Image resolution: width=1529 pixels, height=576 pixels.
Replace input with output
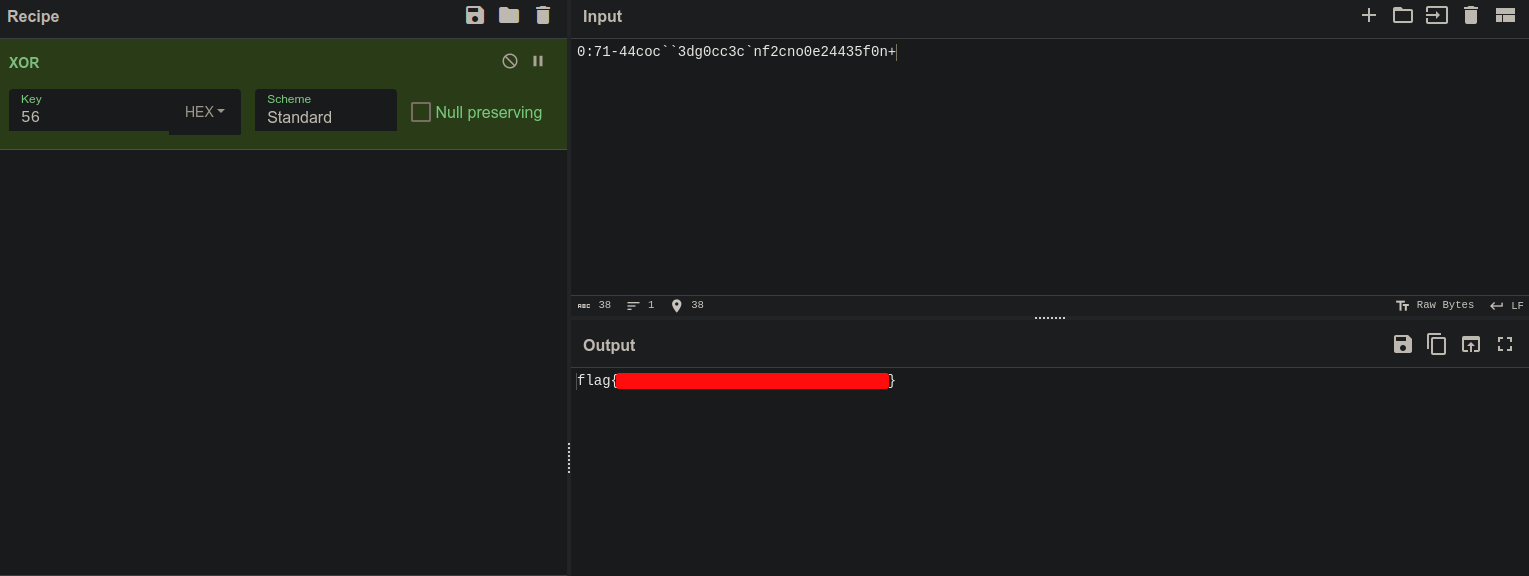[1471, 344]
